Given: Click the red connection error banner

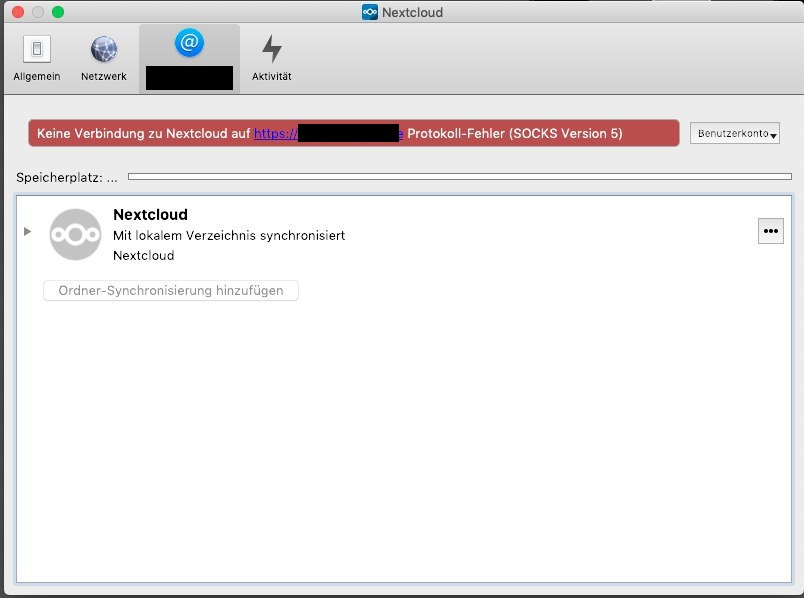Looking at the screenshot, I should click(350, 132).
